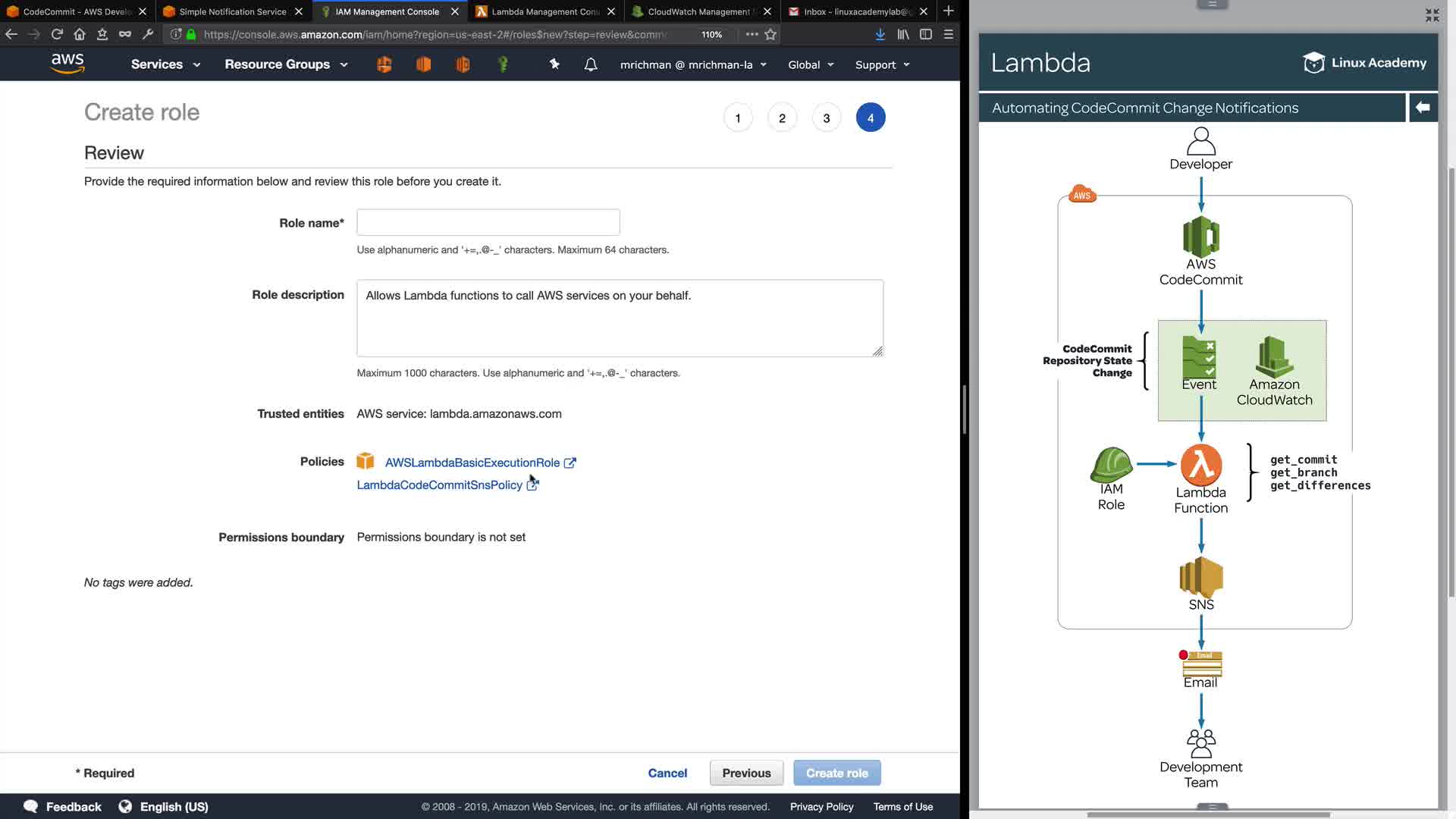
Task: Click the pin shortcut icon in navbar
Action: [x=554, y=64]
